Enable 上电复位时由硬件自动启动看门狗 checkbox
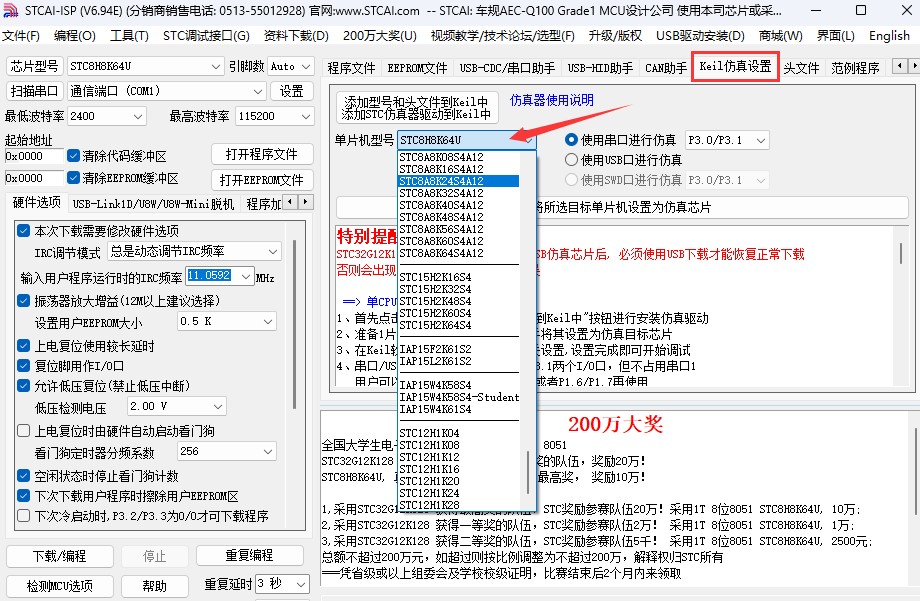The height and width of the screenshot is (601, 920). [x=23, y=431]
